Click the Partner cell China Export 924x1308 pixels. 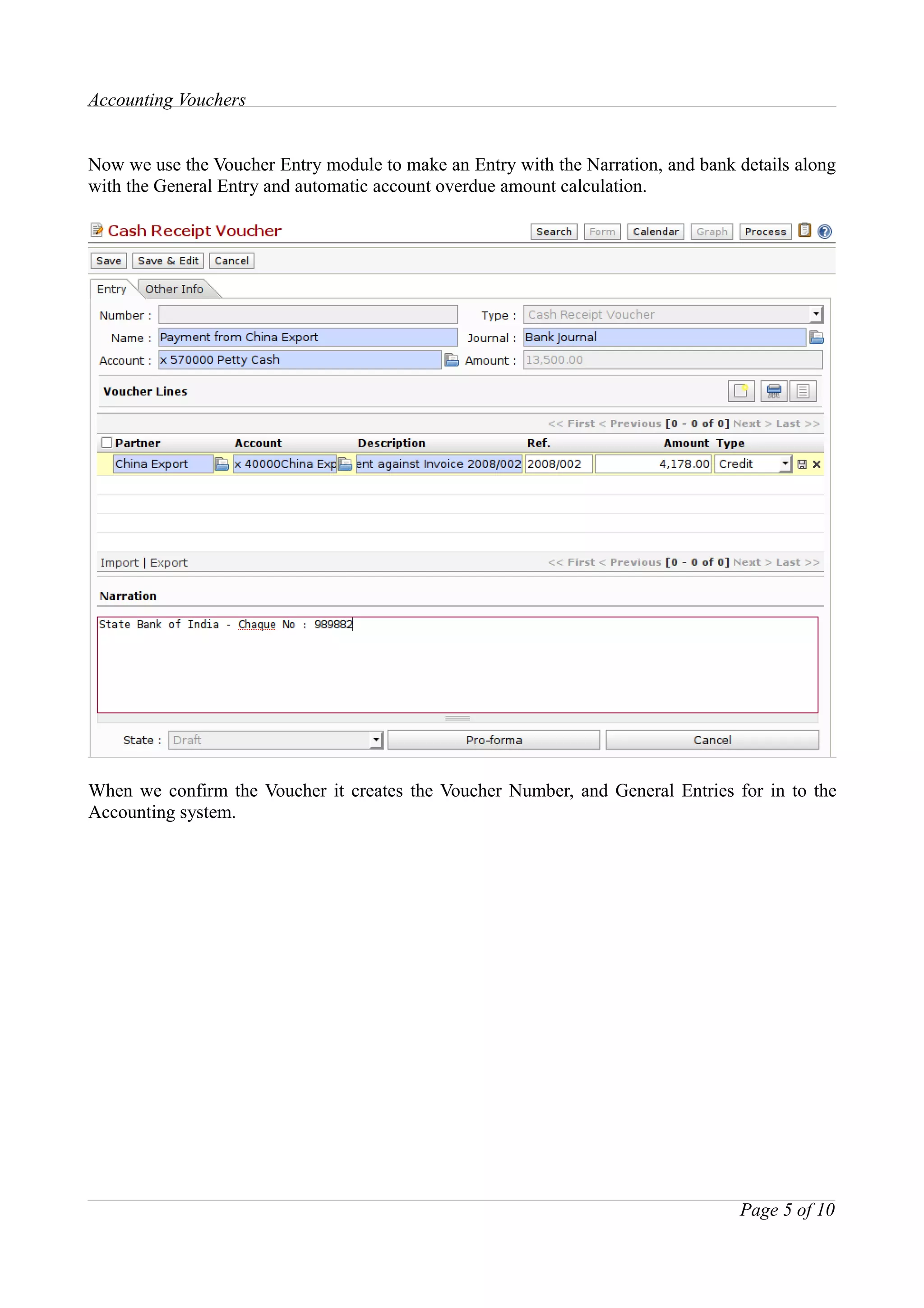[163, 464]
